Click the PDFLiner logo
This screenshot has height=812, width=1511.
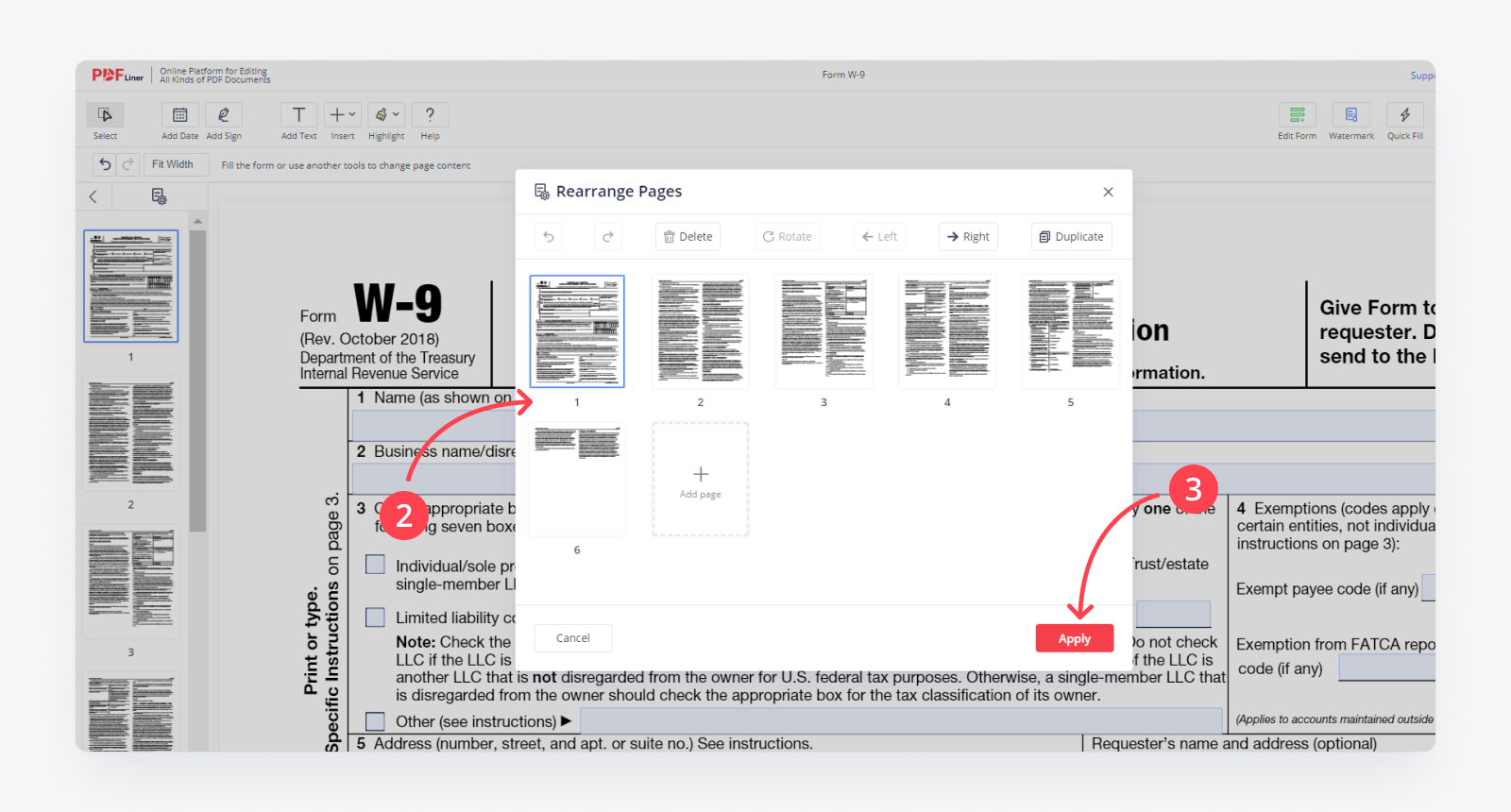click(117, 75)
